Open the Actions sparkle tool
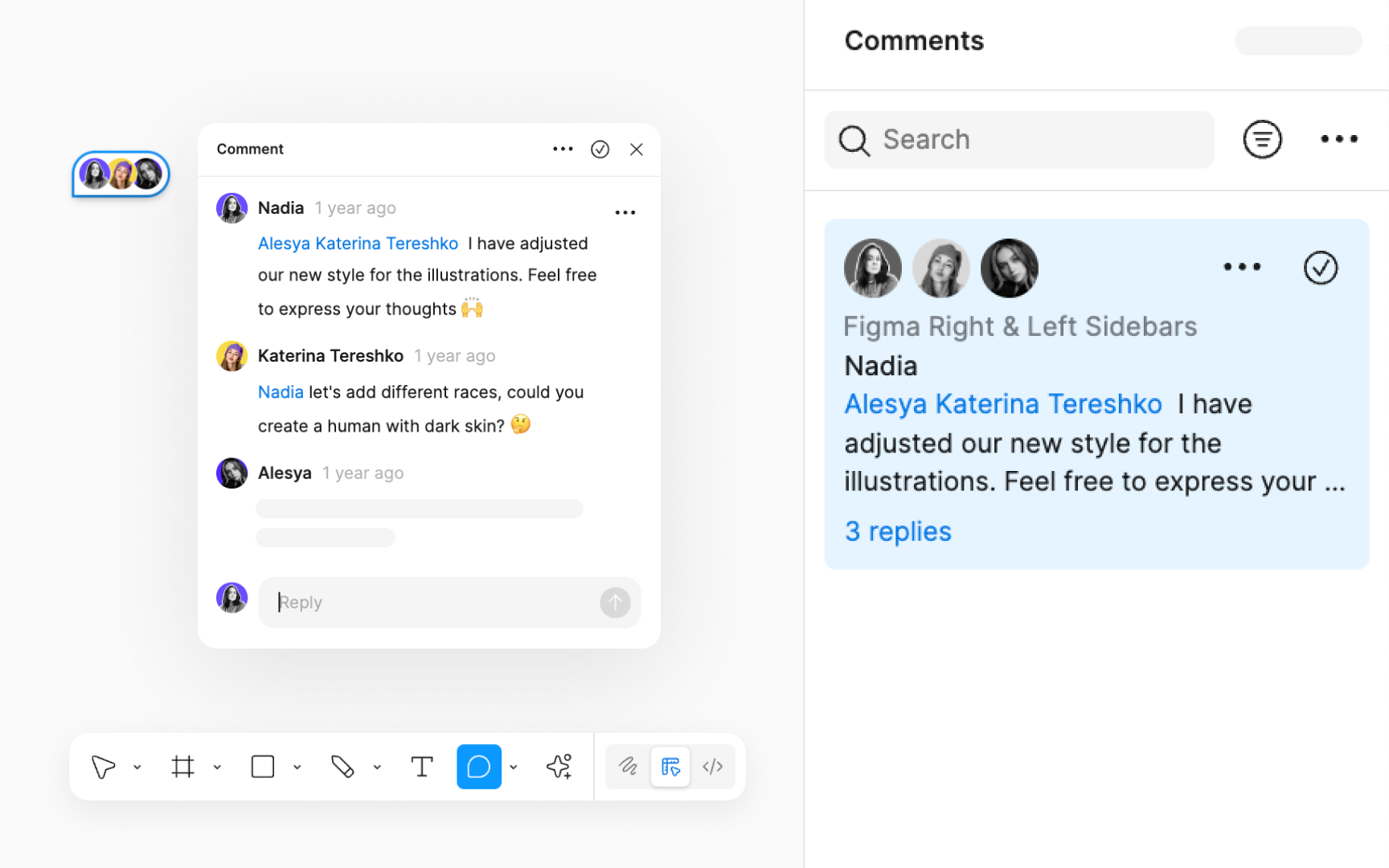The width and height of the screenshot is (1389, 868). pos(559,767)
